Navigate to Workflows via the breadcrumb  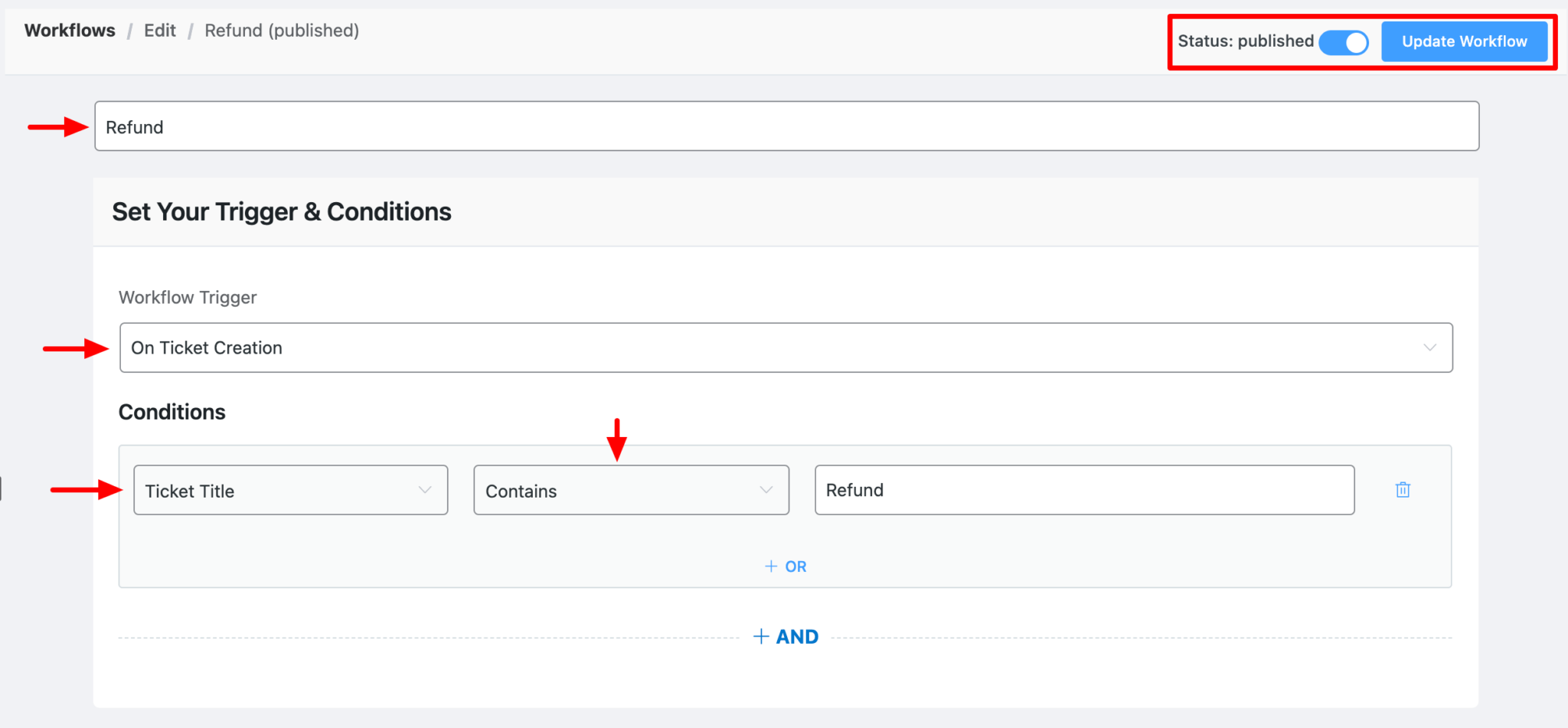pos(70,31)
